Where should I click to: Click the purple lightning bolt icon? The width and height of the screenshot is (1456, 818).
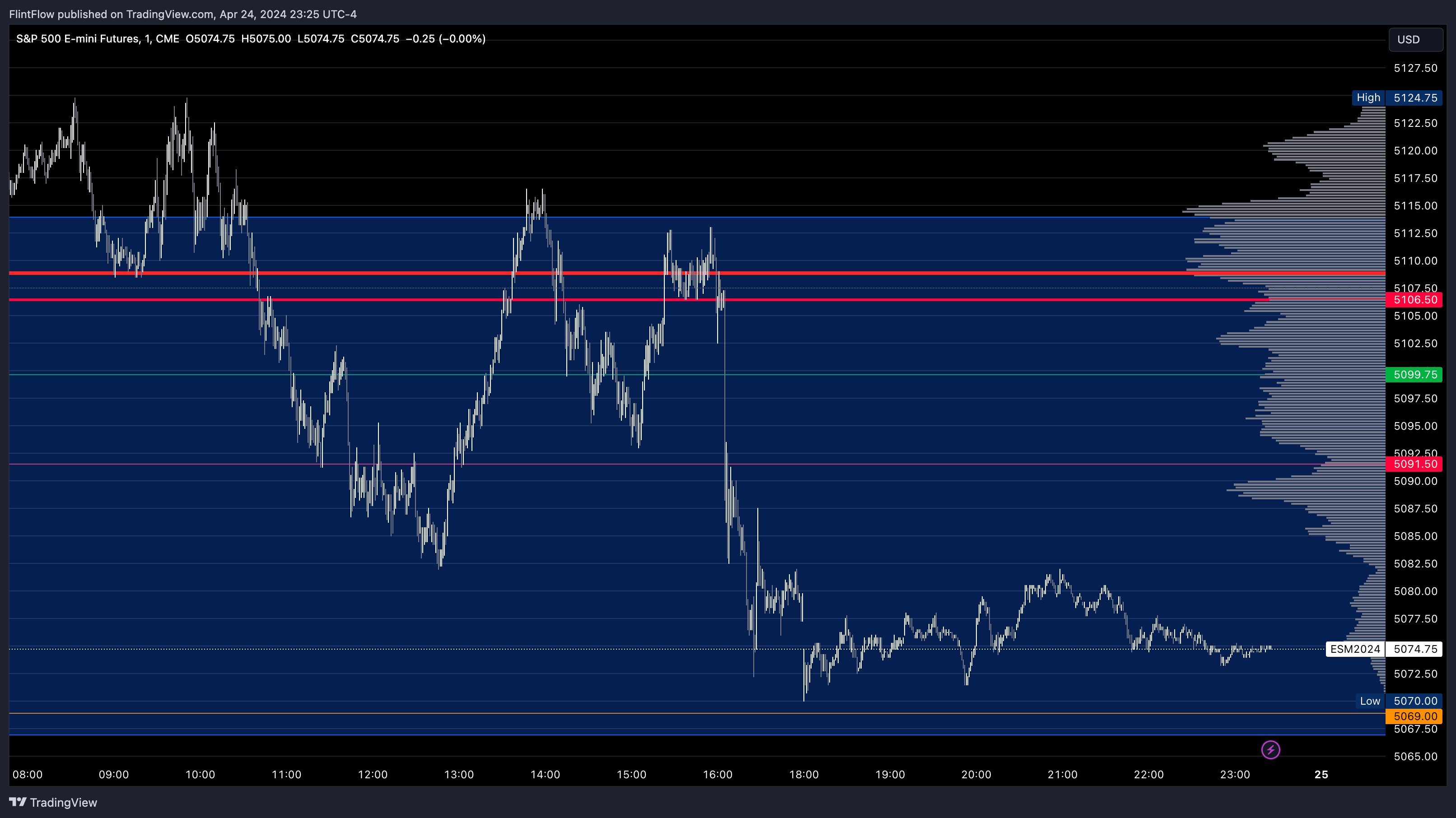[1270, 750]
